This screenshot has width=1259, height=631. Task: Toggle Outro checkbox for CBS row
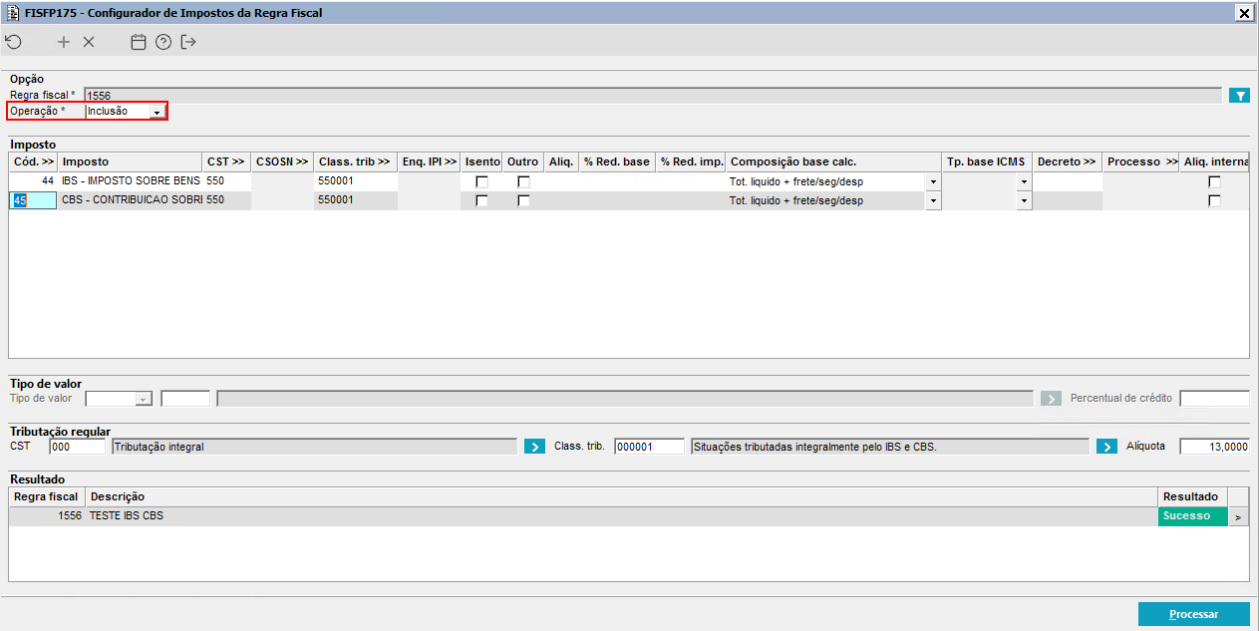coord(523,201)
